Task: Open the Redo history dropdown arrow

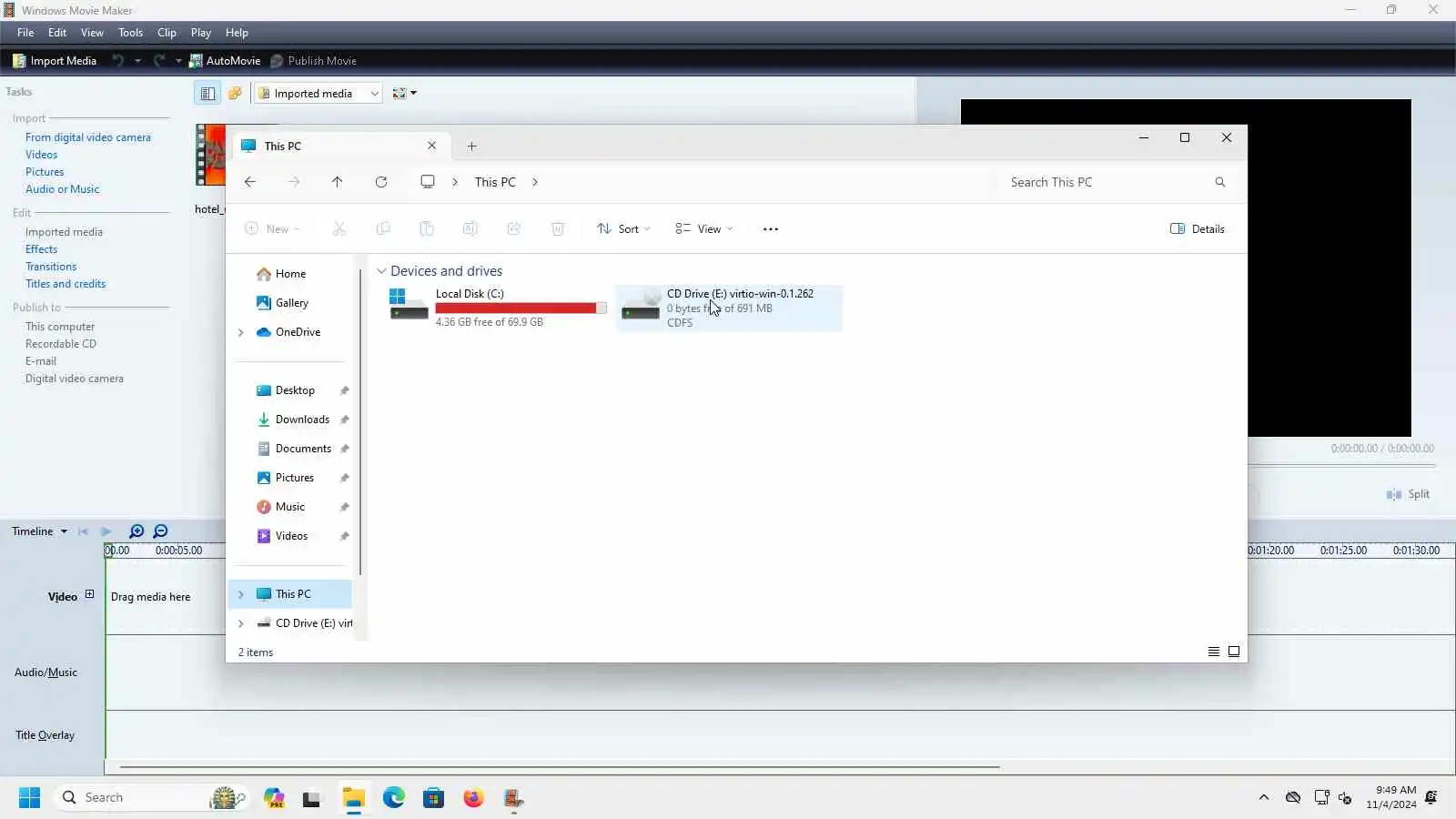Action: click(x=178, y=61)
